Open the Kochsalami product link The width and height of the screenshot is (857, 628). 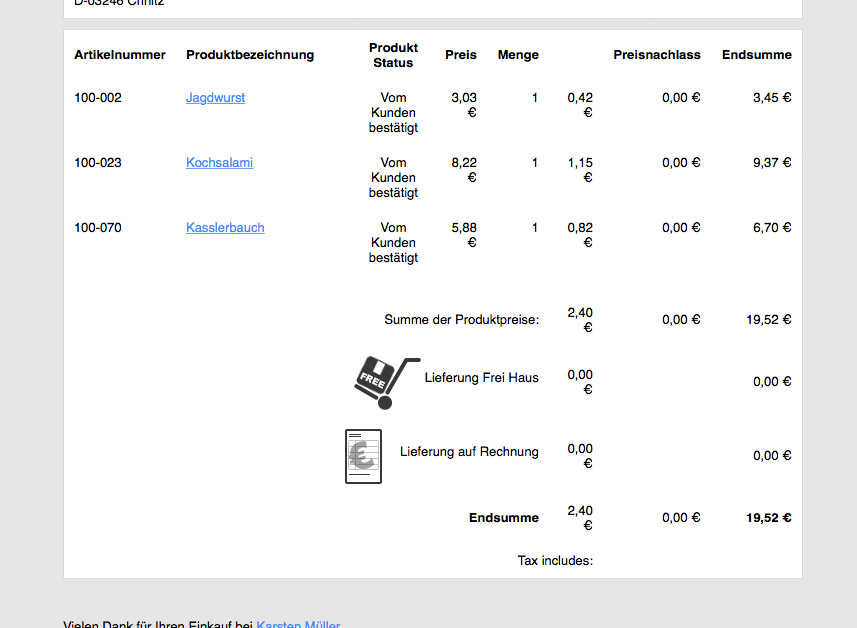pyautogui.click(x=219, y=163)
